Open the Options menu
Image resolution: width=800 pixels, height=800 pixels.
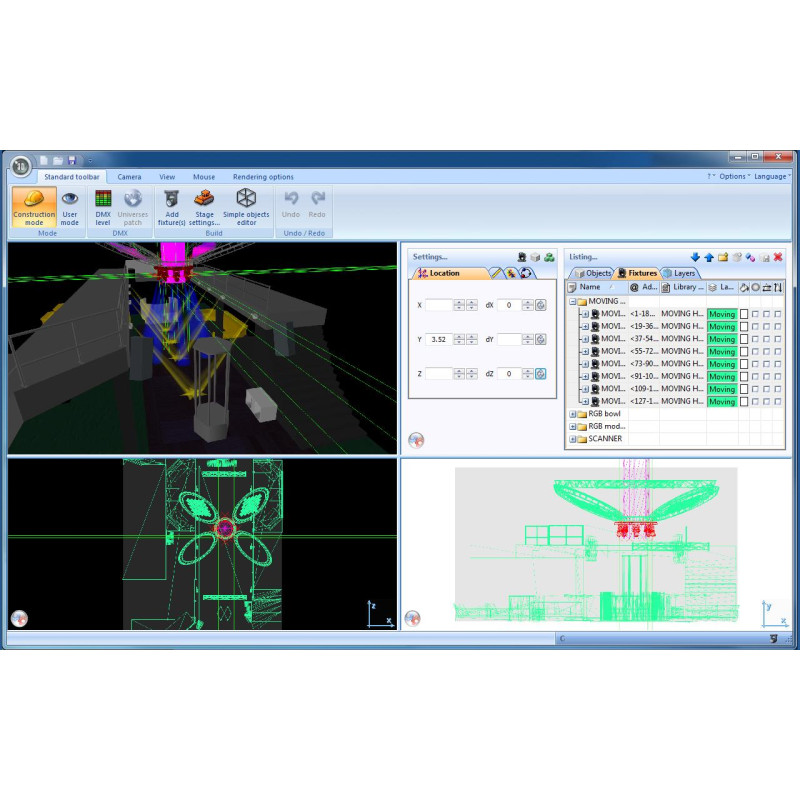tap(734, 176)
